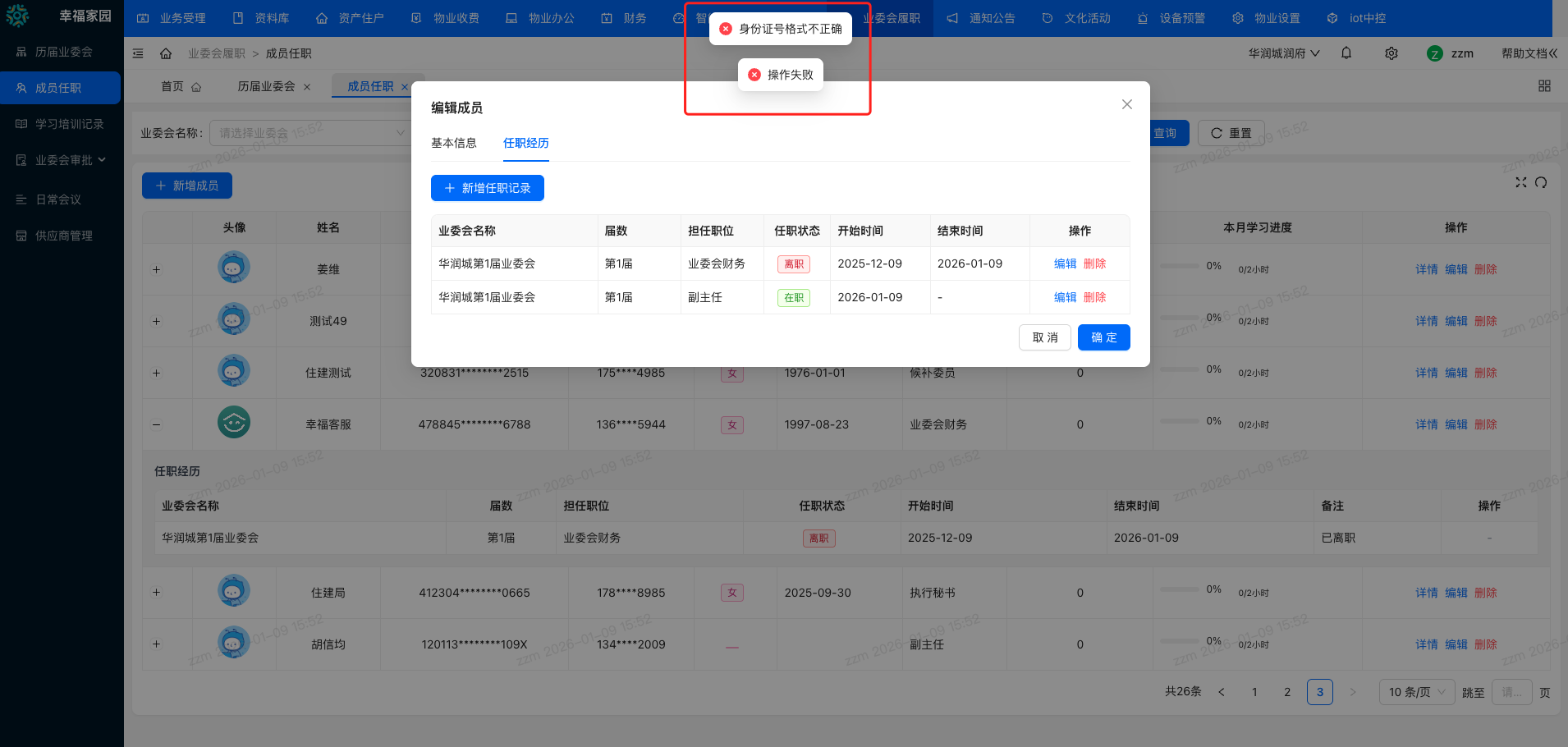Open the 10 条/页 page size dropdown
The width and height of the screenshot is (1568, 747).
coord(1416,692)
